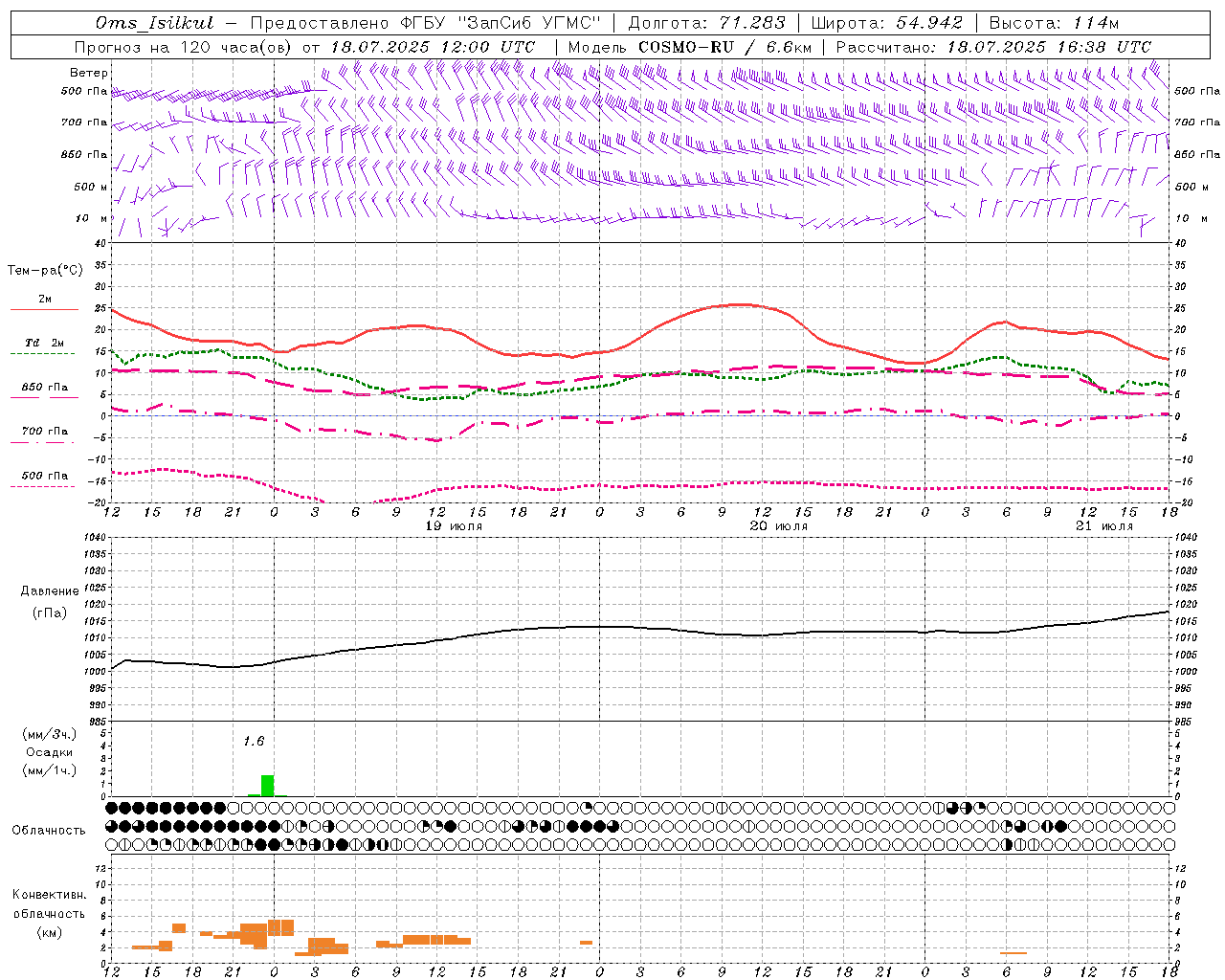Click the 19 июля date label
The height and width of the screenshot is (980, 1225).
(454, 525)
